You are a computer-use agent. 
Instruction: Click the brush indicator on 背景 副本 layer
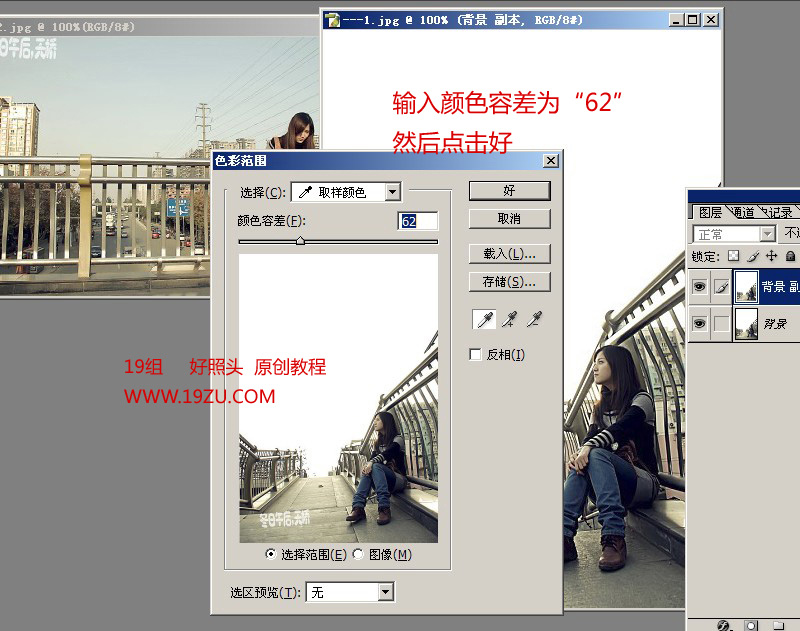tap(721, 287)
